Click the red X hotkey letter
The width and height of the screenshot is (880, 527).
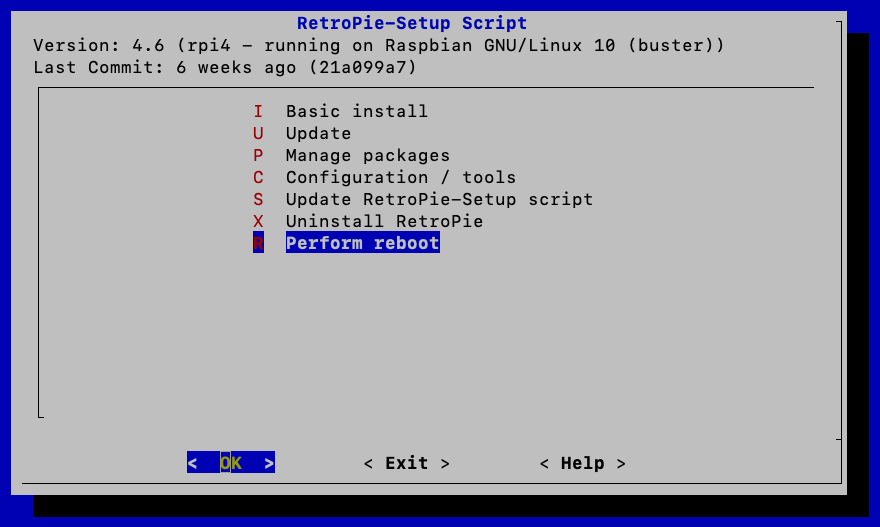click(x=258, y=221)
